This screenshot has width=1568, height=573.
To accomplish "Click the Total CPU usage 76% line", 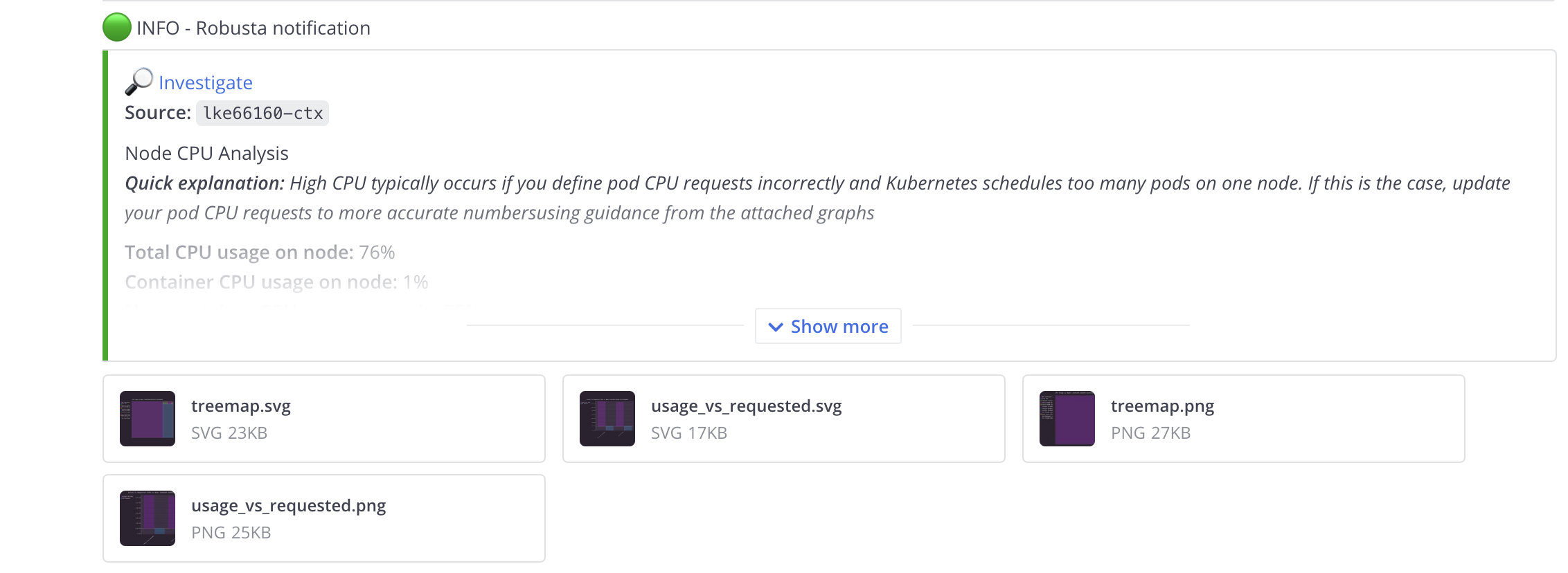I will pos(260,252).
